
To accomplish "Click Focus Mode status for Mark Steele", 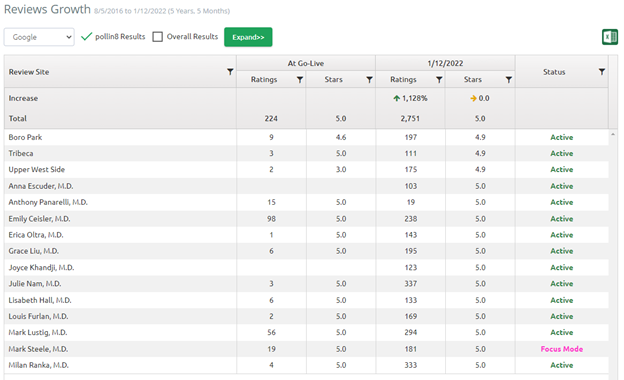I will 562,349.
